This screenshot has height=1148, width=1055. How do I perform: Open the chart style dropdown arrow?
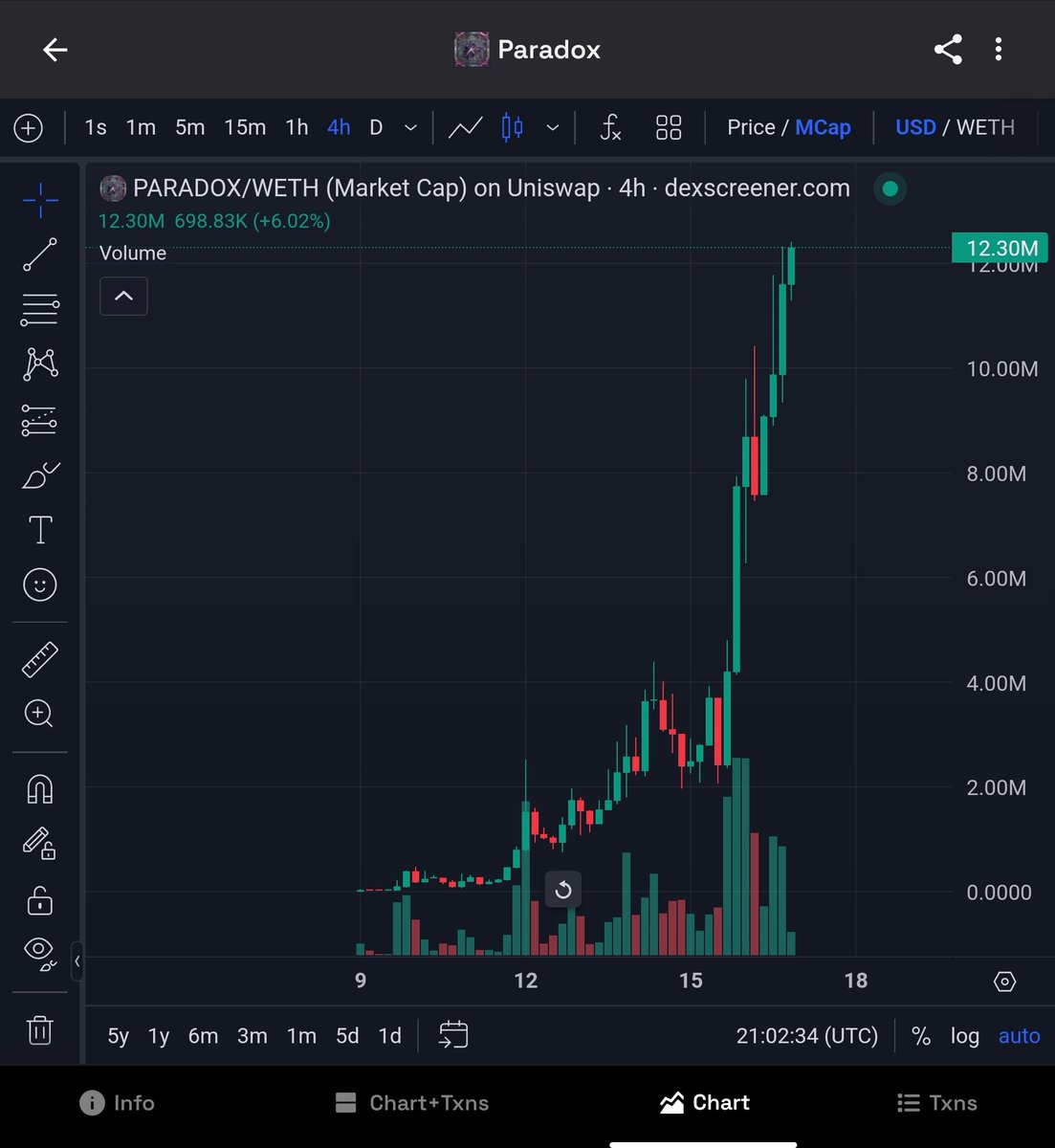(552, 127)
